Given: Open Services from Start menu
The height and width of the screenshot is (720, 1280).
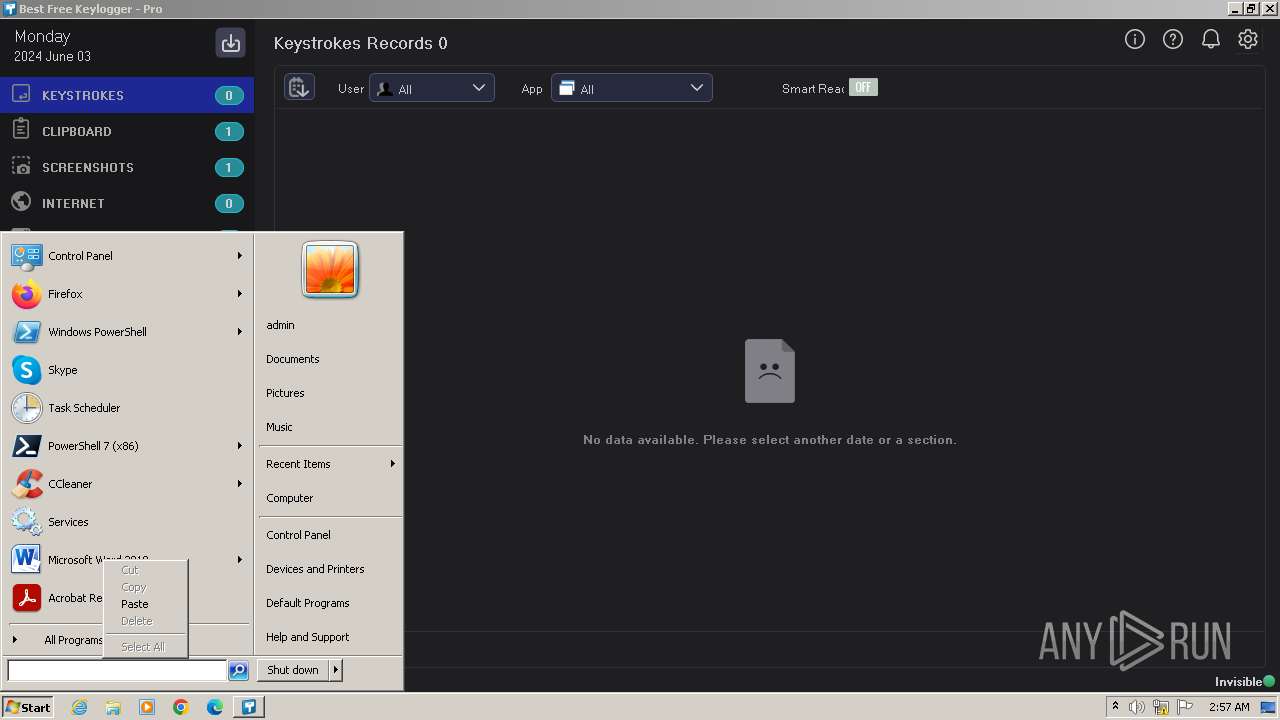Looking at the screenshot, I should click(x=127, y=522).
